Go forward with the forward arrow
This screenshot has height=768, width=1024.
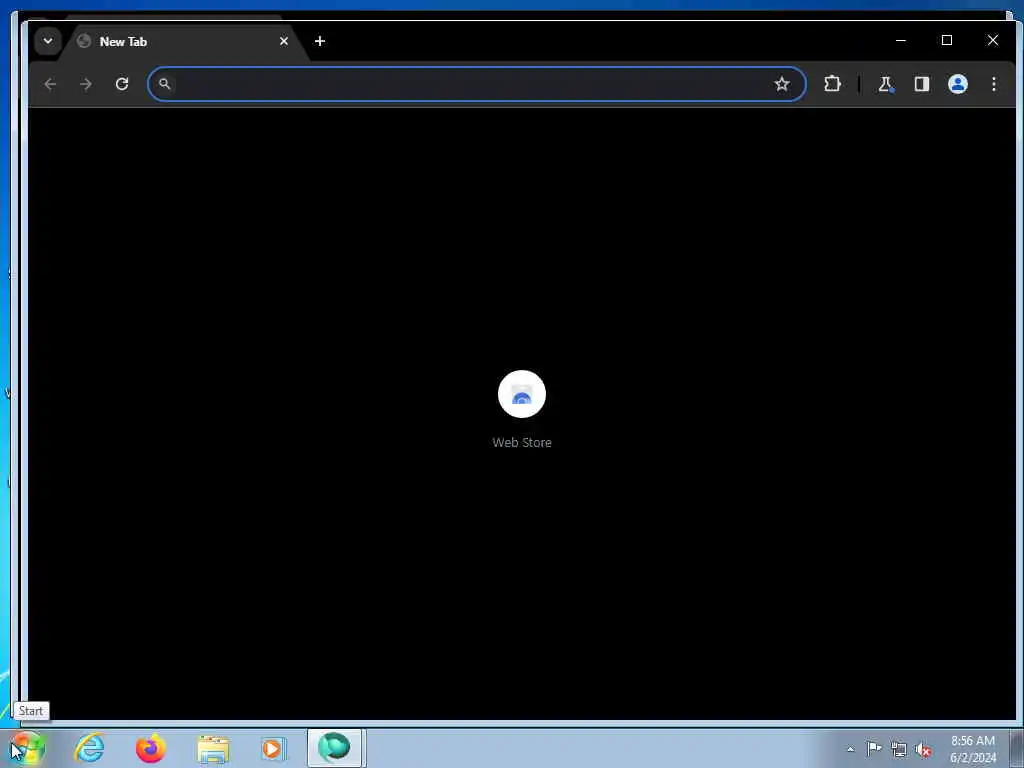[x=86, y=84]
